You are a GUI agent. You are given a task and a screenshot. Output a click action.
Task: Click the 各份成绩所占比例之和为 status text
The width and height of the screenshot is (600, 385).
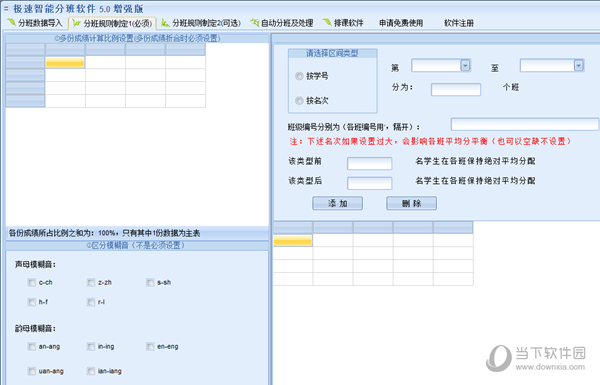coord(104,233)
